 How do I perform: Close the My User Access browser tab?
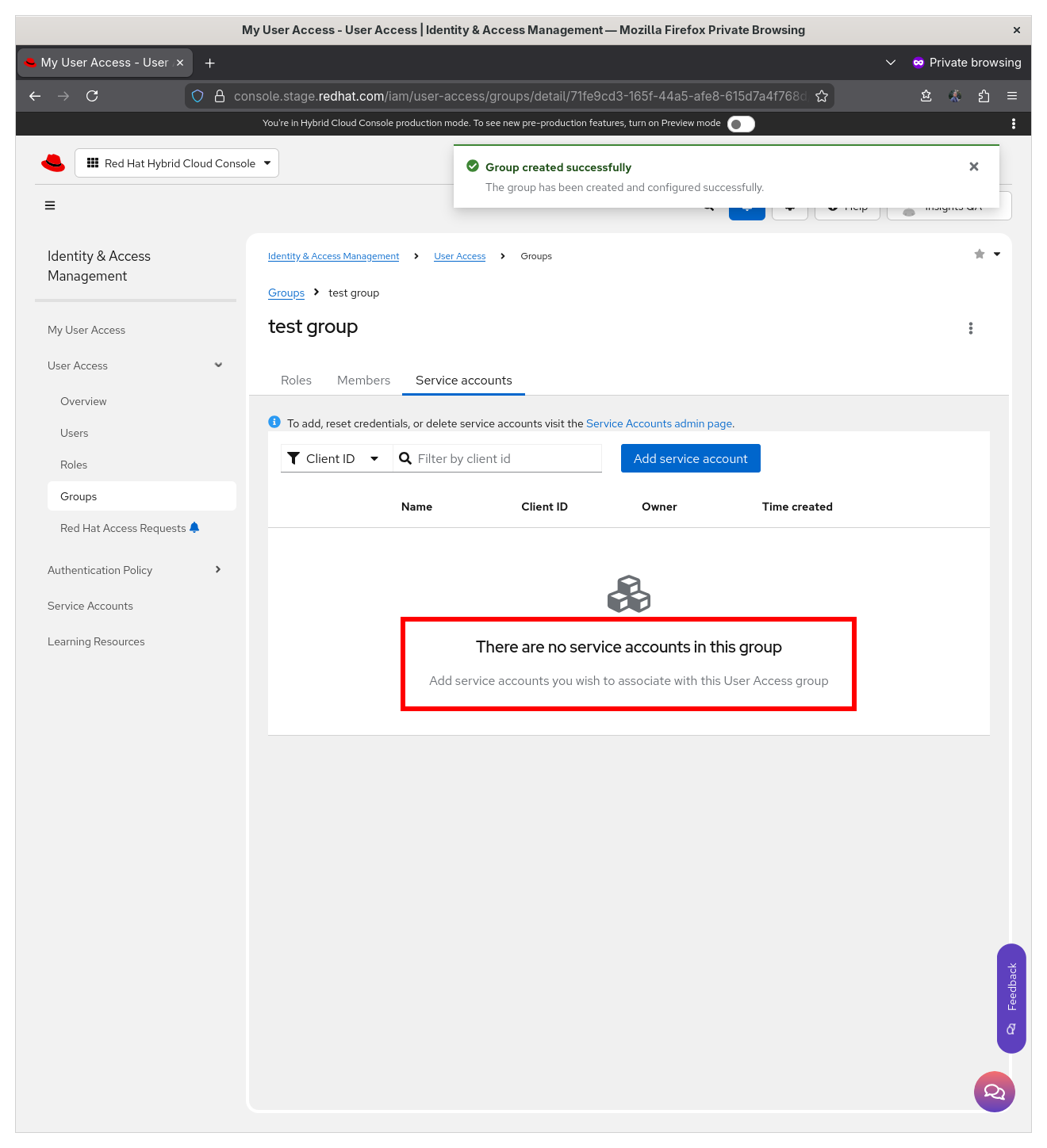click(180, 63)
